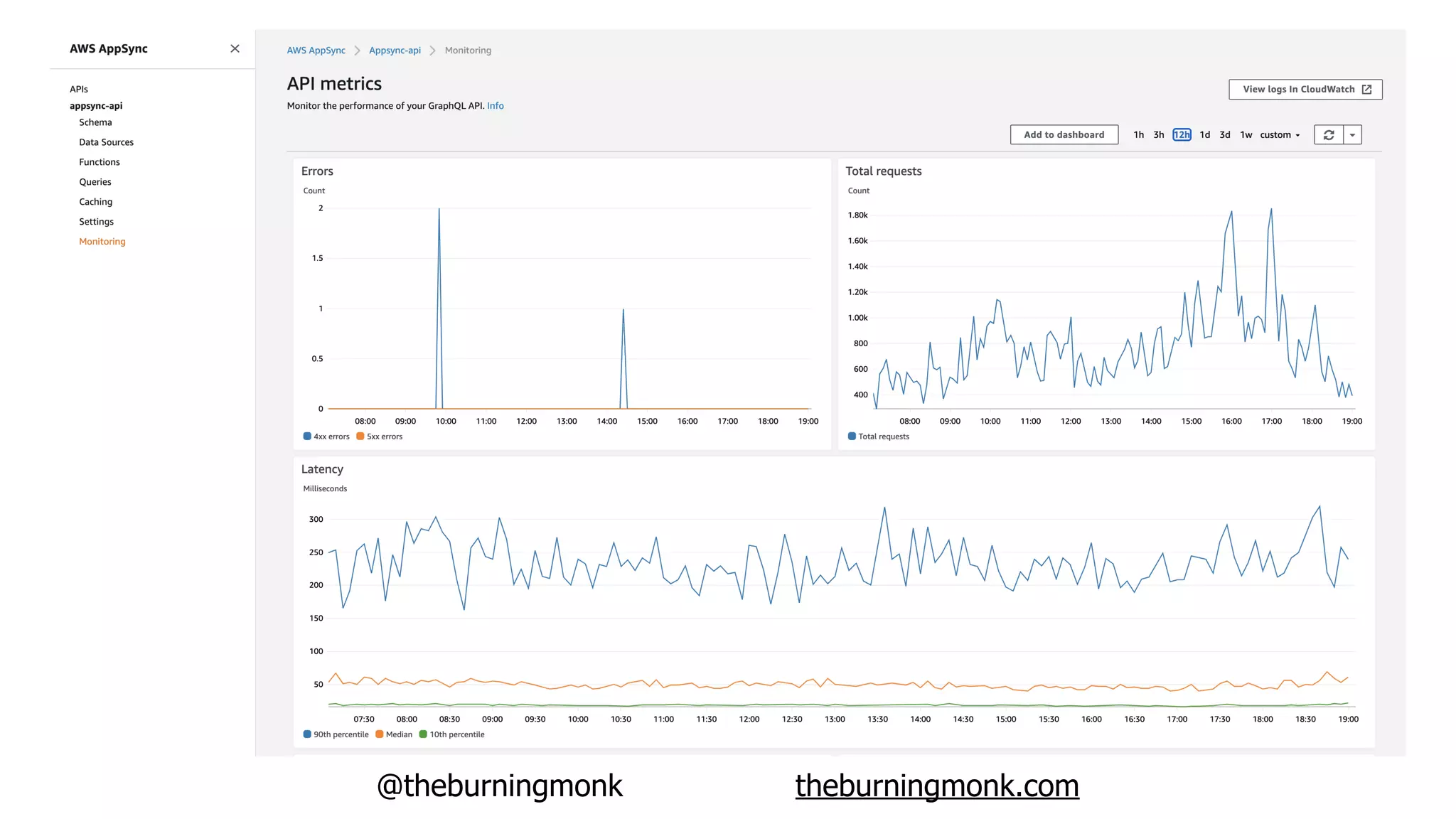Viewport: 1456px width, 819px height.
Task: Select the 12h time range
Action: click(x=1182, y=135)
